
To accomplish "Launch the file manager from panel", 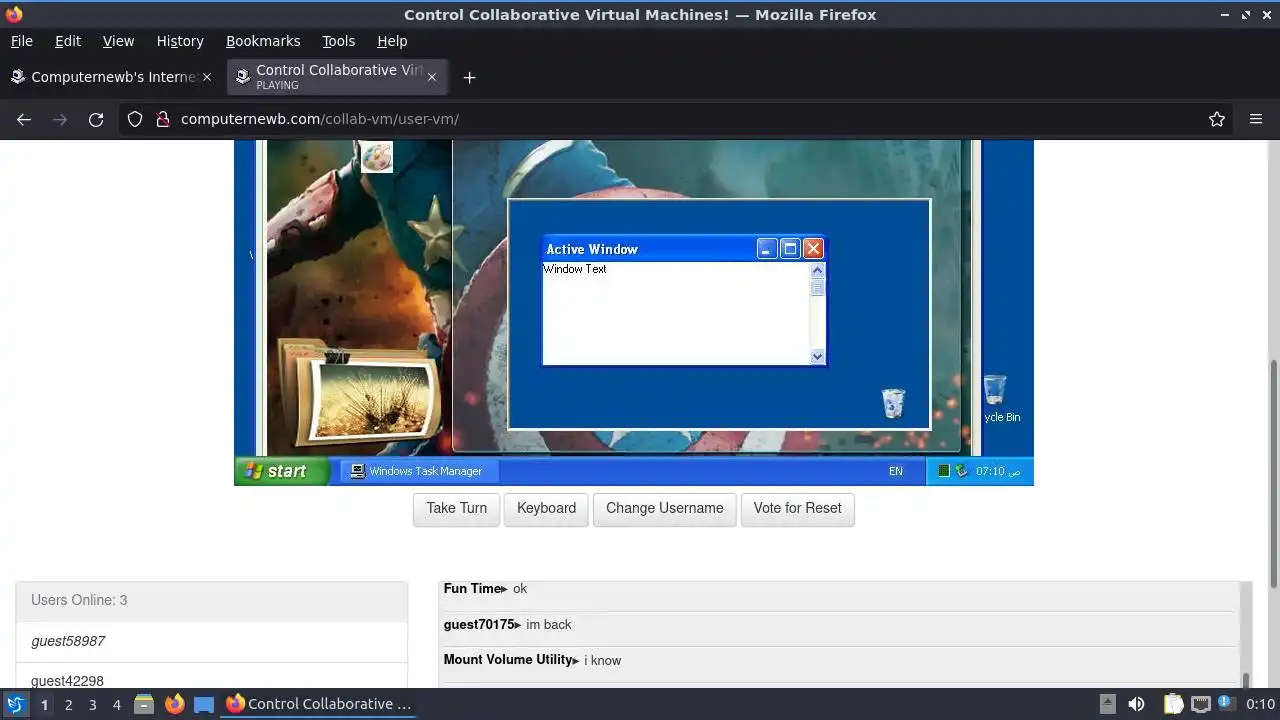I will 144,704.
